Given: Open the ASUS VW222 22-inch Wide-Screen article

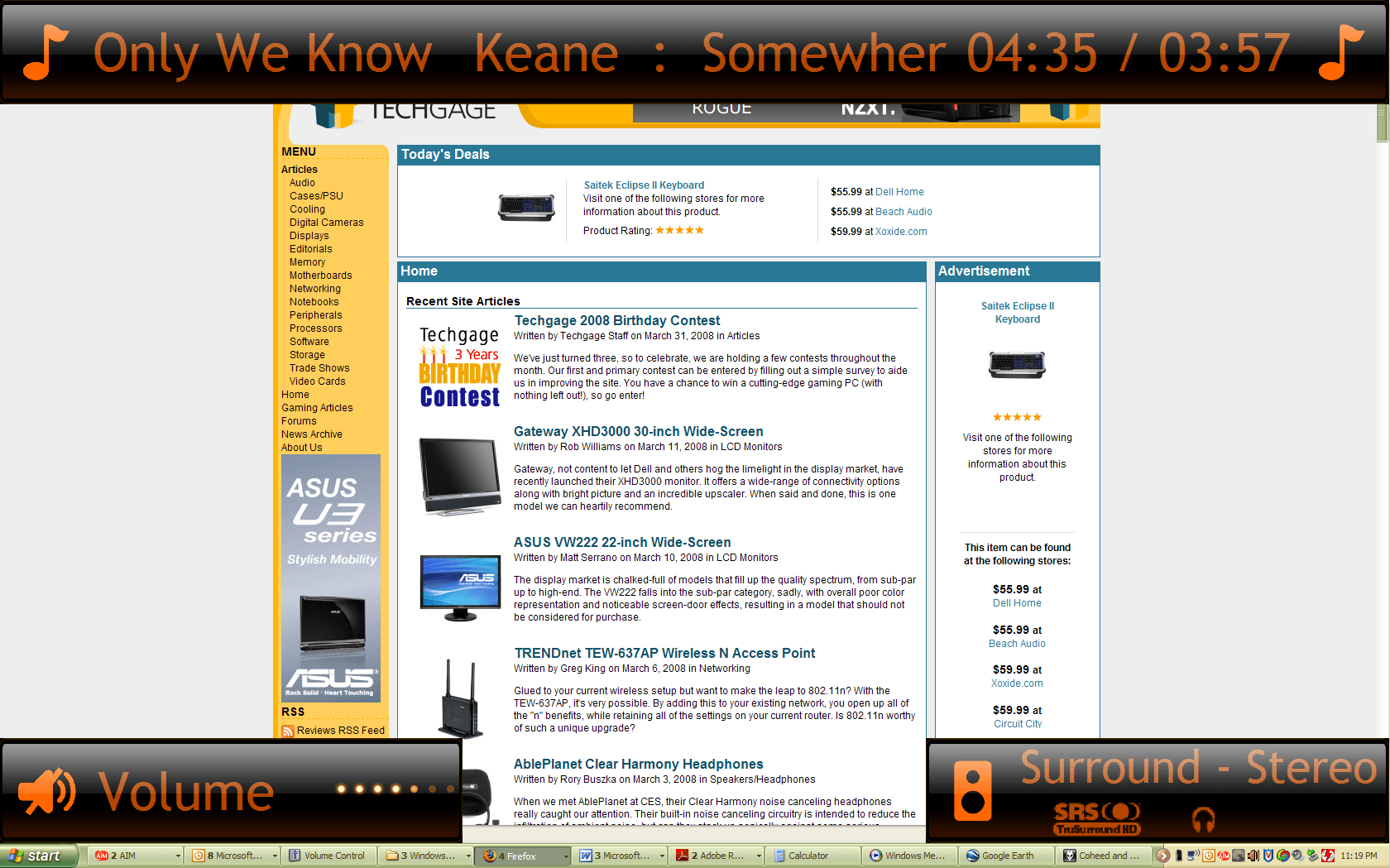Looking at the screenshot, I should (622, 543).
